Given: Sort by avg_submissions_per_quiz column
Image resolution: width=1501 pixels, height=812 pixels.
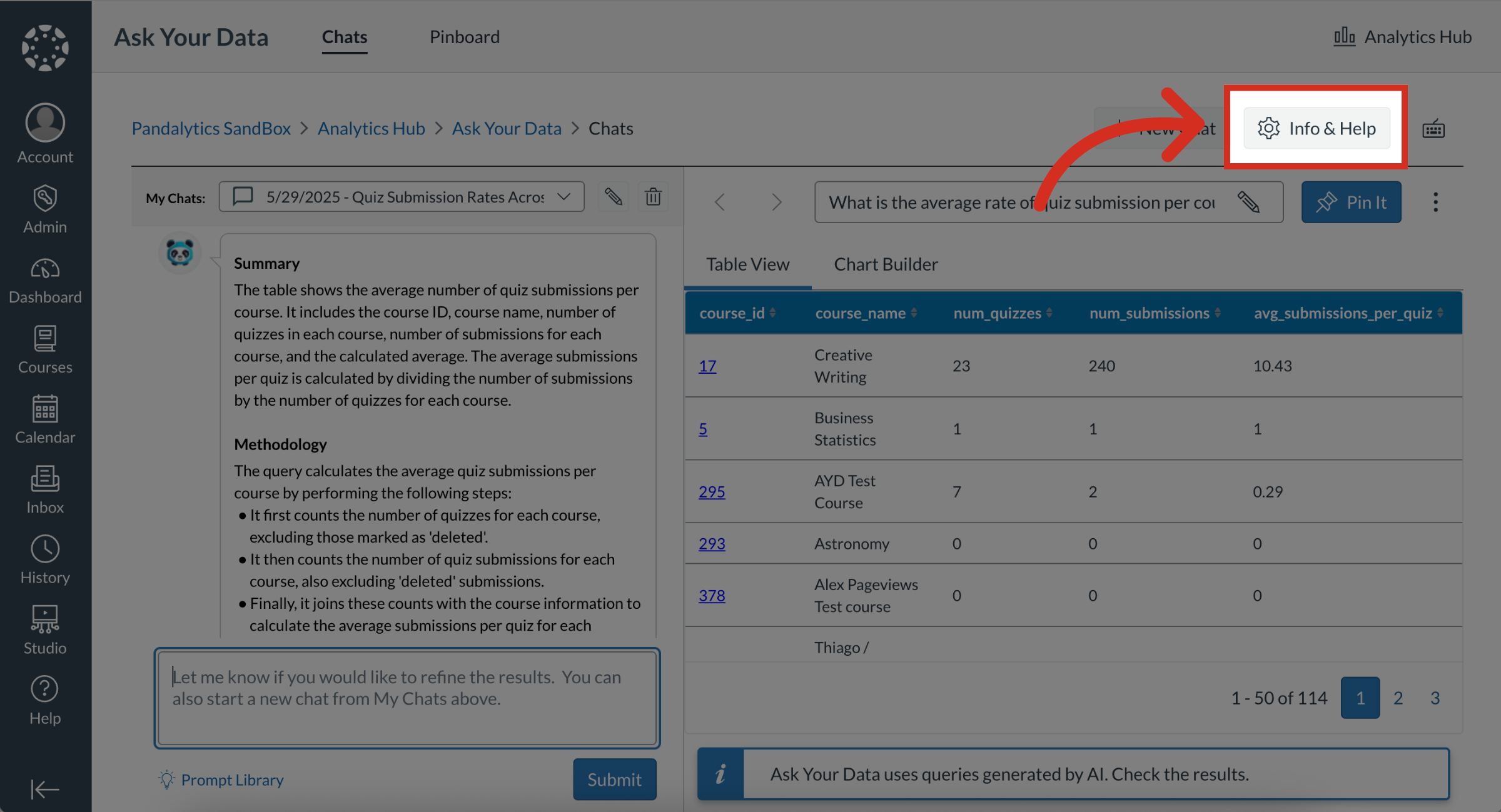Looking at the screenshot, I should pos(1348,313).
